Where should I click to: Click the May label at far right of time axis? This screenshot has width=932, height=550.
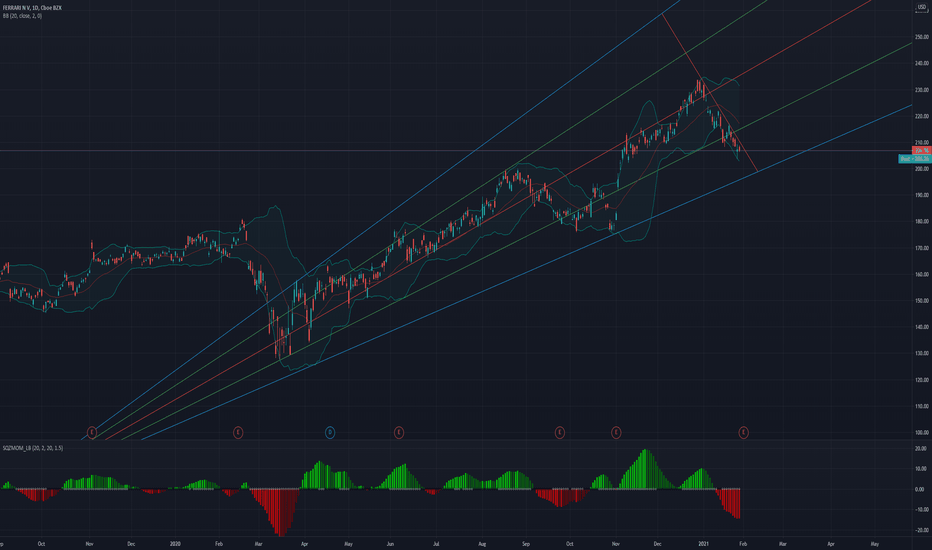(875, 543)
